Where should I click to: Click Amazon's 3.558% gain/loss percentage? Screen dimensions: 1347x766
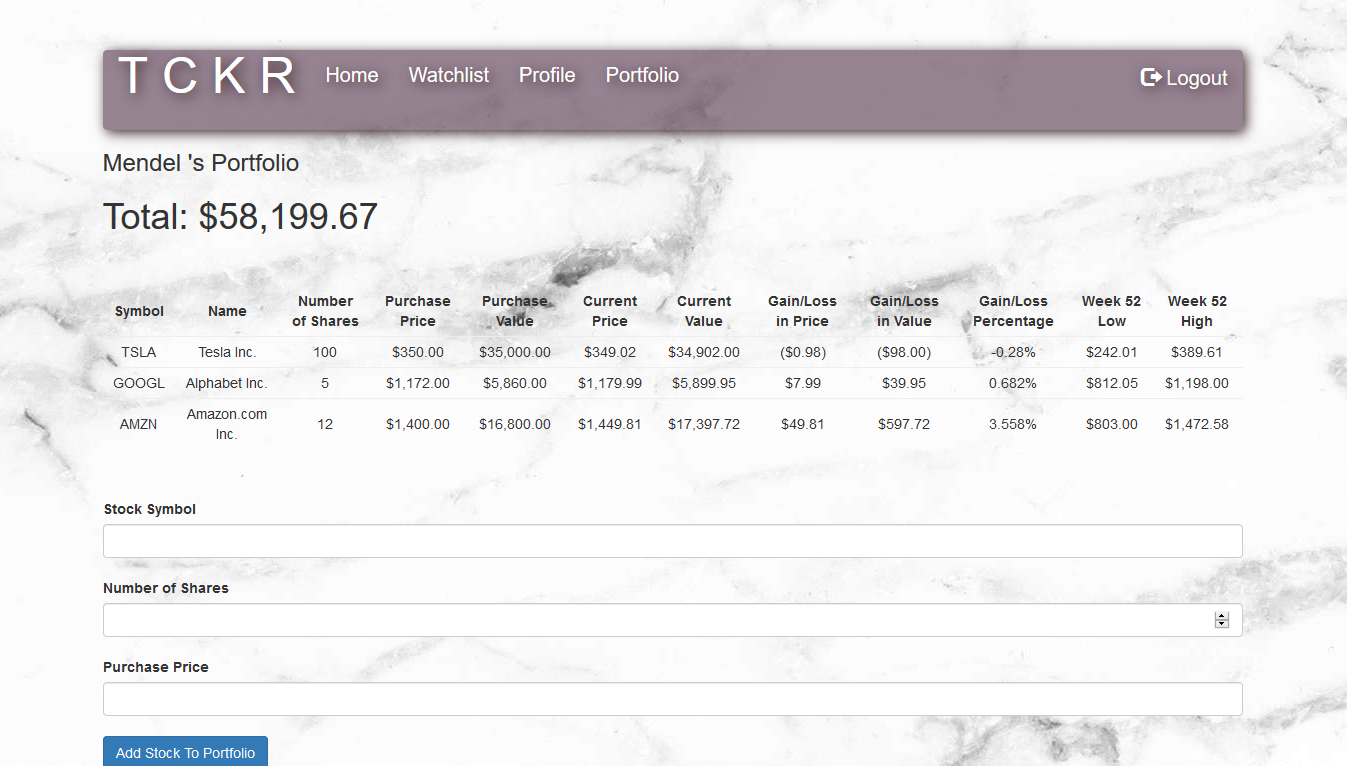(x=1013, y=424)
